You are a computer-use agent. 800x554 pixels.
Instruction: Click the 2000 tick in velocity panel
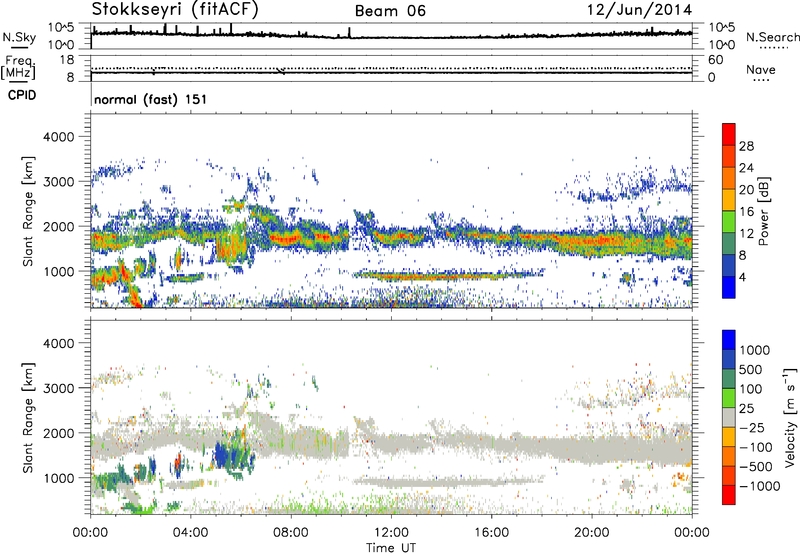pyautogui.click(x=58, y=433)
